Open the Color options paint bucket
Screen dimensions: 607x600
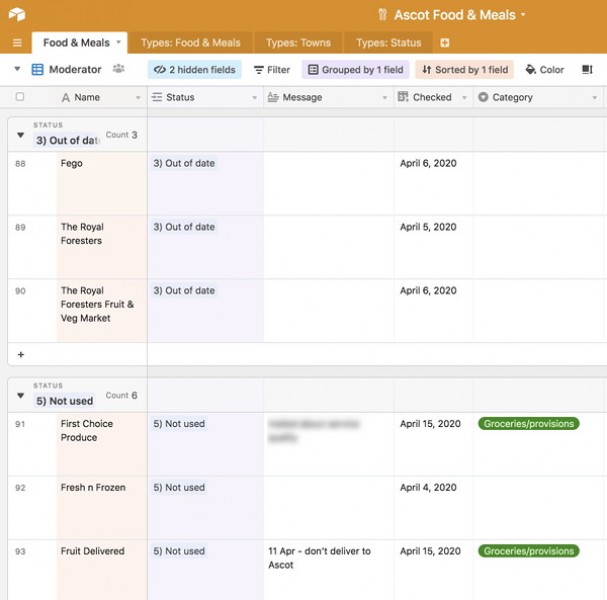click(545, 70)
